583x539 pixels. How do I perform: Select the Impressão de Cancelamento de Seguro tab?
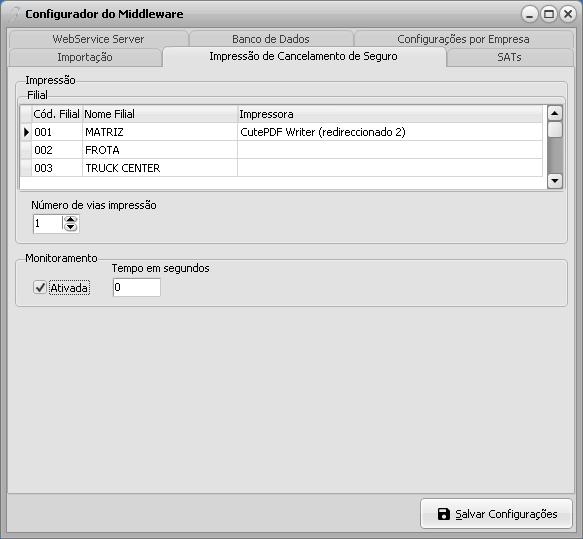point(303,57)
